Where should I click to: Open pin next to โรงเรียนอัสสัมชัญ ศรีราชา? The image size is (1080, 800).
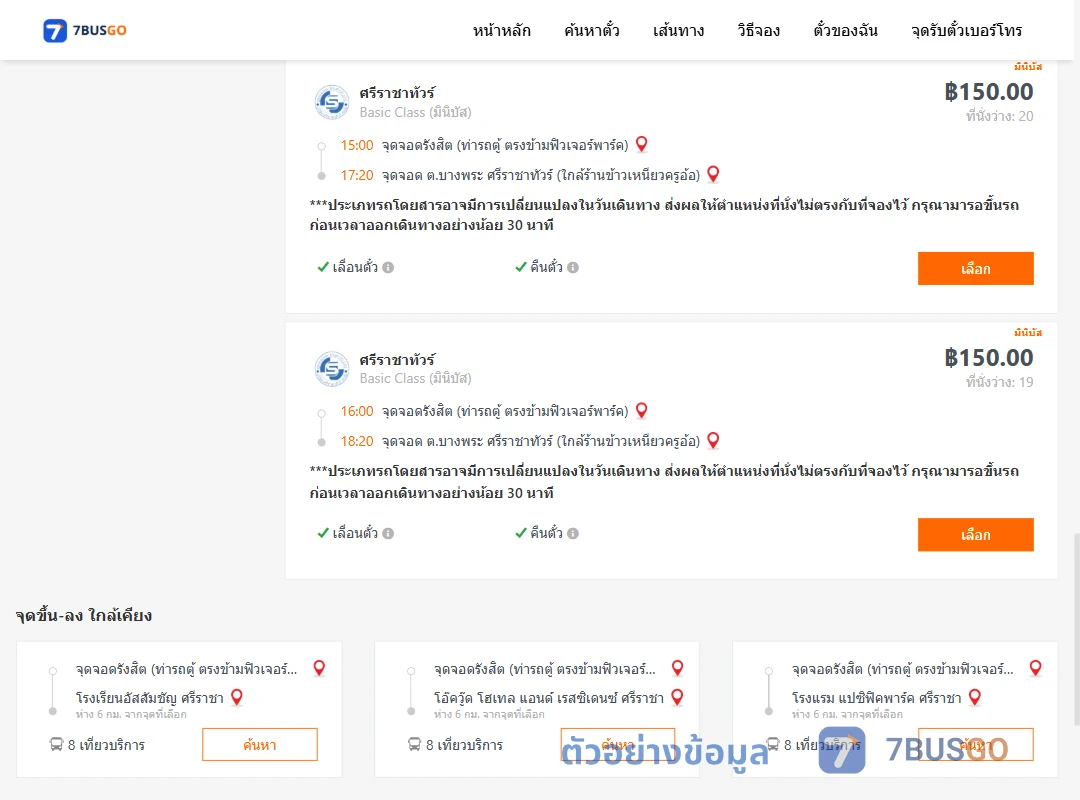(x=237, y=697)
